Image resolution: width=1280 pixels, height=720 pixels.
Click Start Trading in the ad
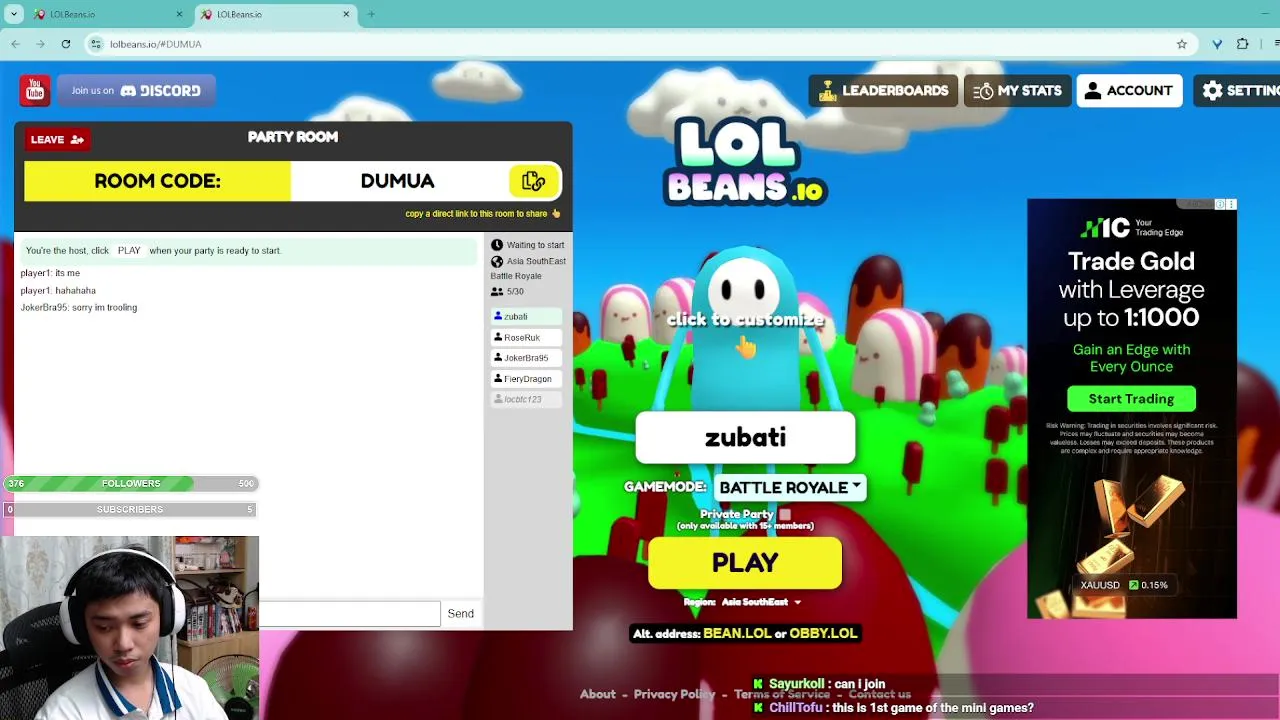(1131, 399)
